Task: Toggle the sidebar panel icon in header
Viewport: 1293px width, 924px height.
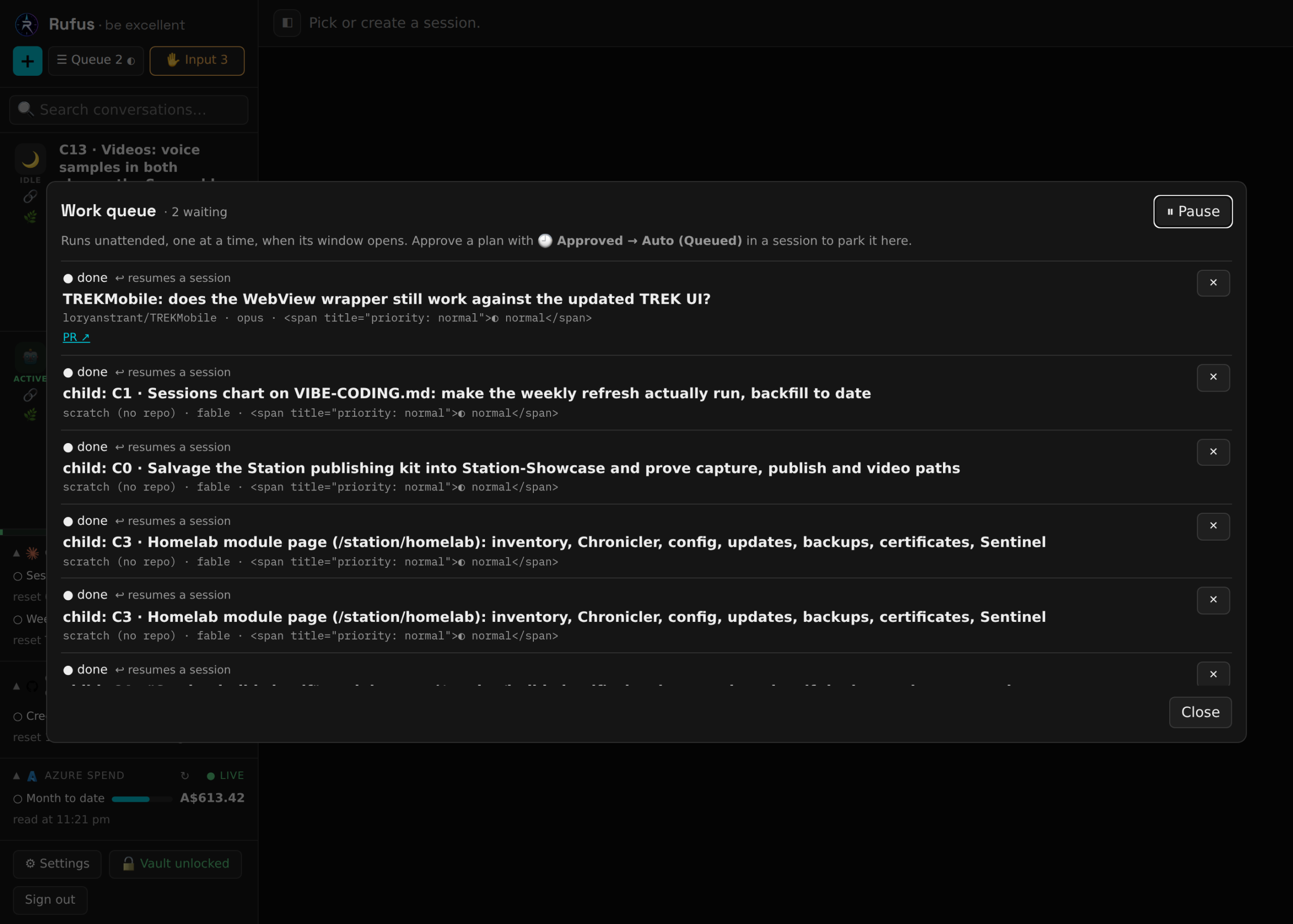Action: 287,23
